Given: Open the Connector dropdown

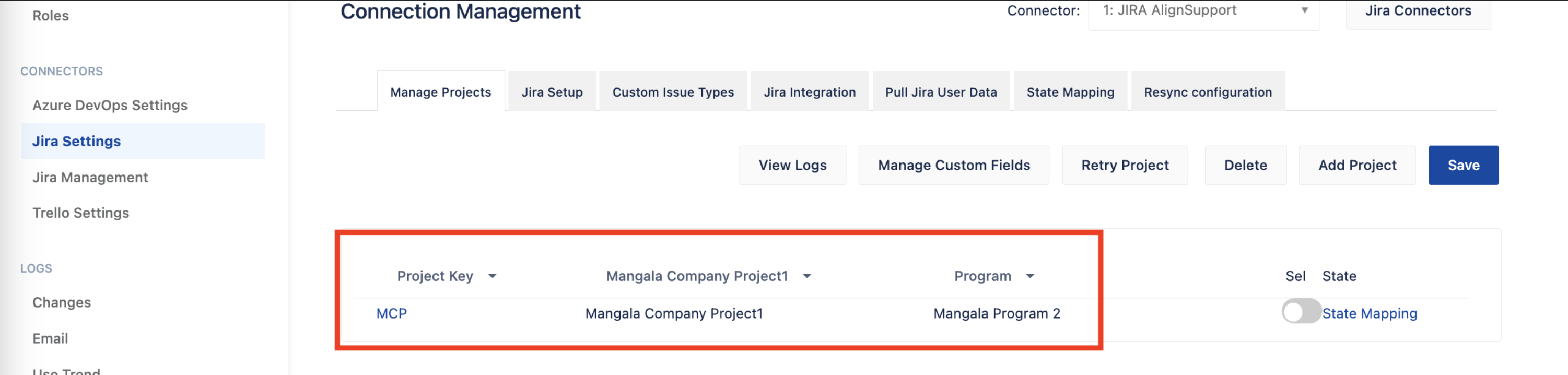Looking at the screenshot, I should click(1203, 11).
